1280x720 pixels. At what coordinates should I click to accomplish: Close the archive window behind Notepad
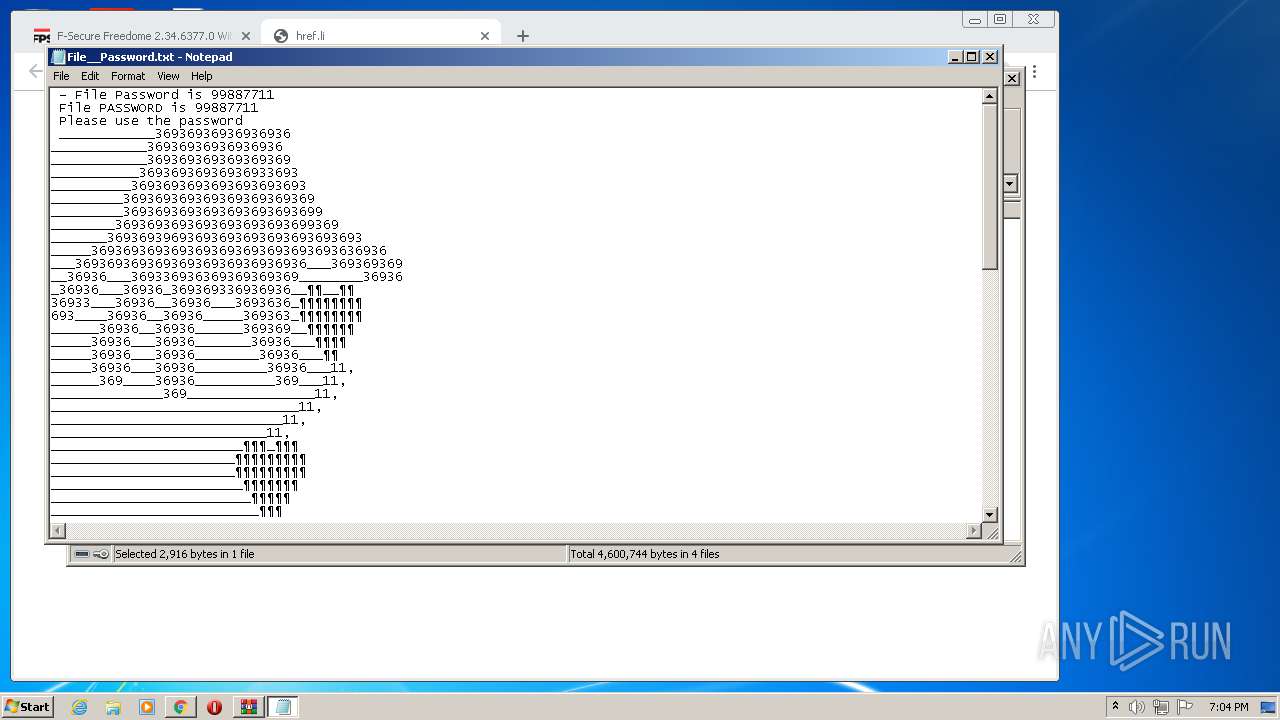click(x=1012, y=78)
